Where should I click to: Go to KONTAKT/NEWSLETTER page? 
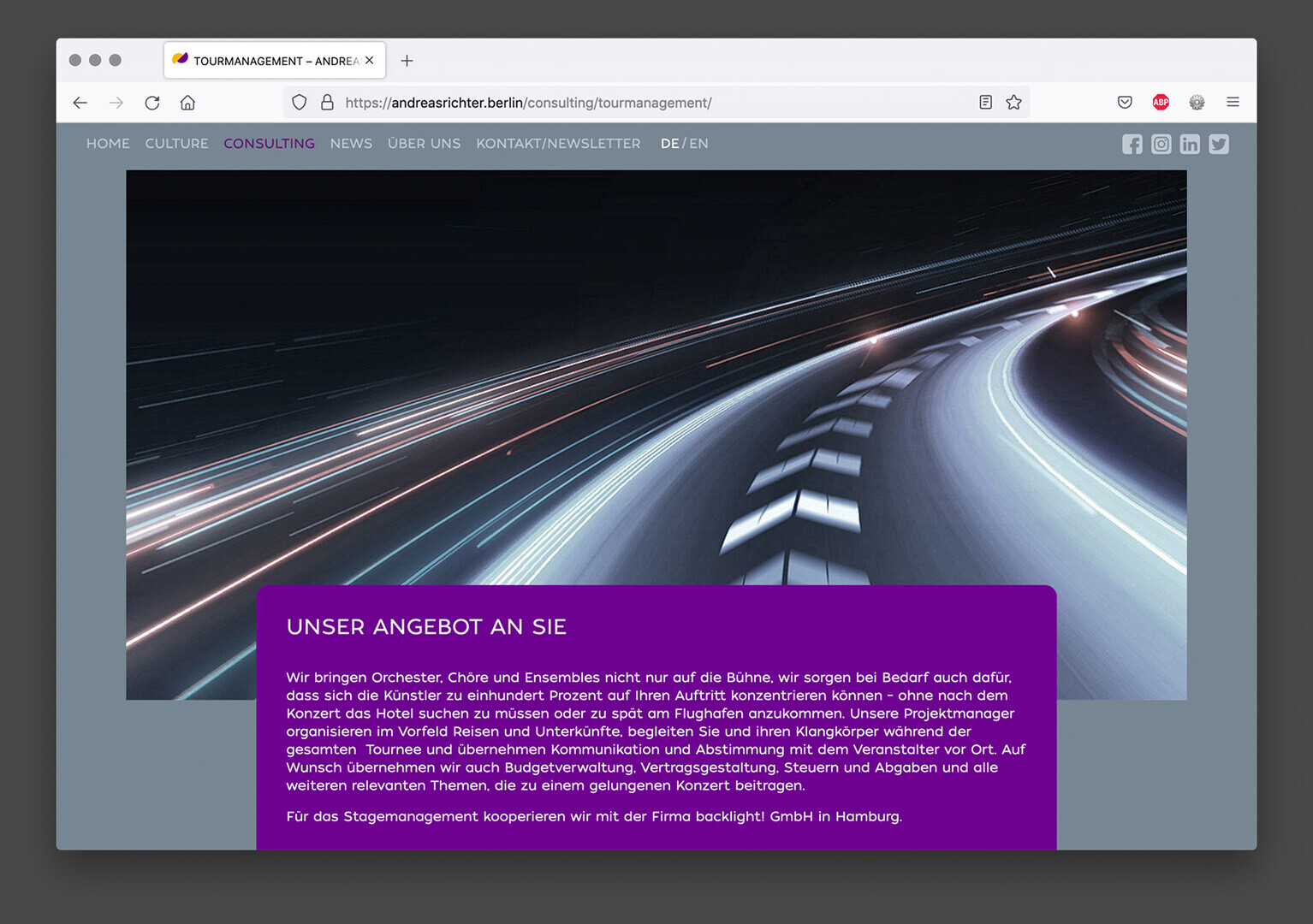[558, 144]
